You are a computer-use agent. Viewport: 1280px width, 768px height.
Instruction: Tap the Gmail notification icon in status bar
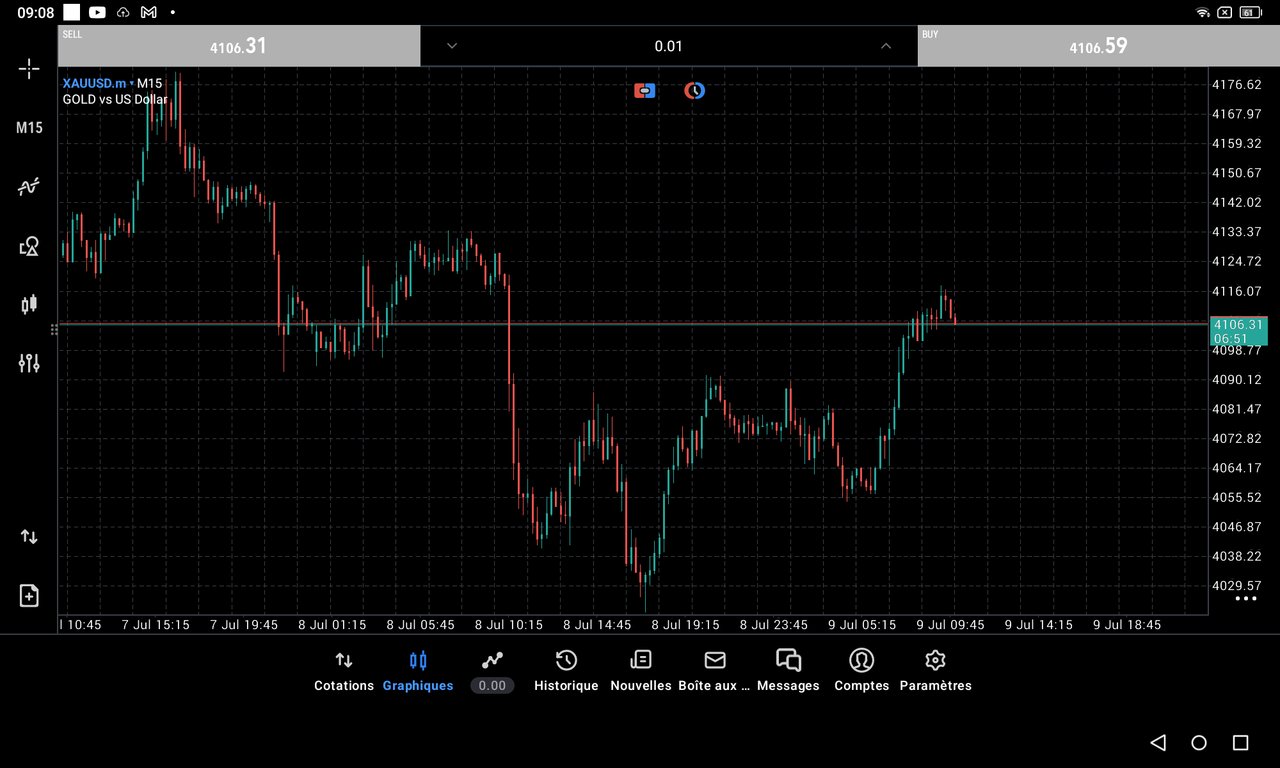click(149, 12)
